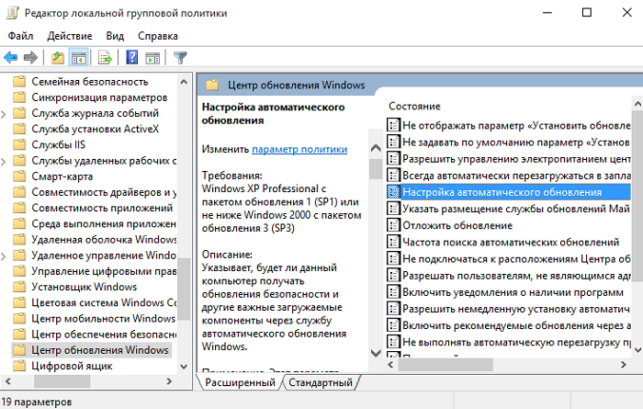Click policy list horizontal scroll-right arrow

624,364
